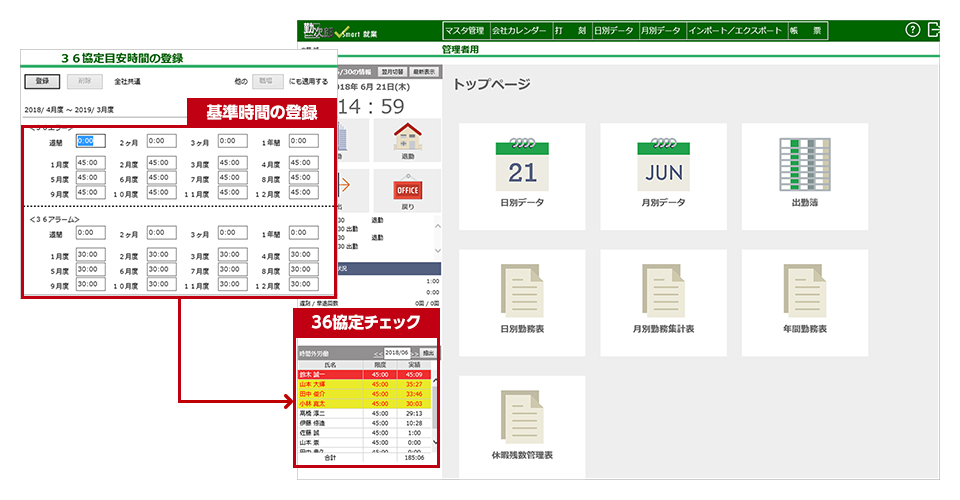Open the 月別勤務集計表 document tile

click(664, 302)
